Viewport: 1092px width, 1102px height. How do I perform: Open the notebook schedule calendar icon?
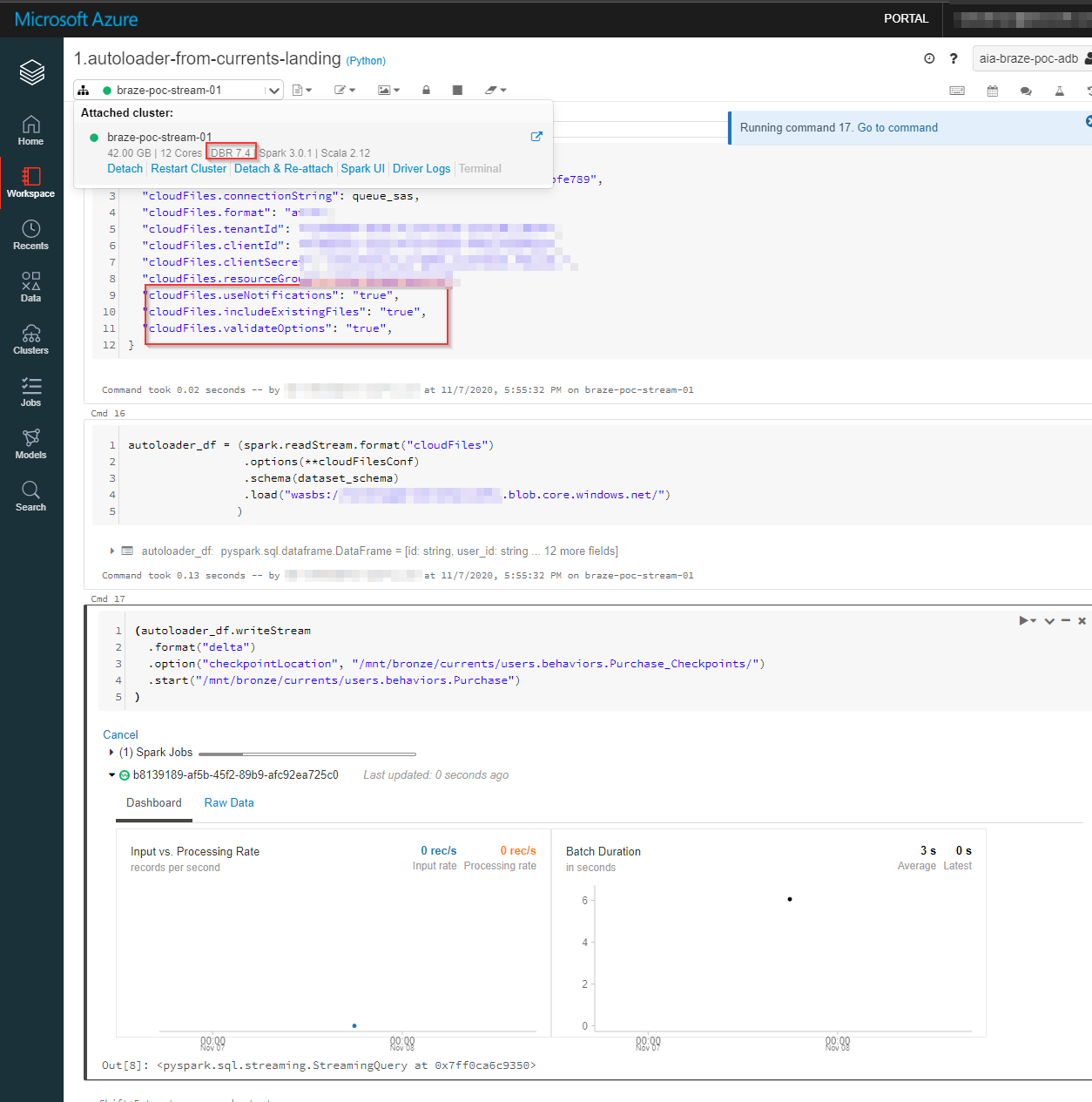[x=992, y=90]
